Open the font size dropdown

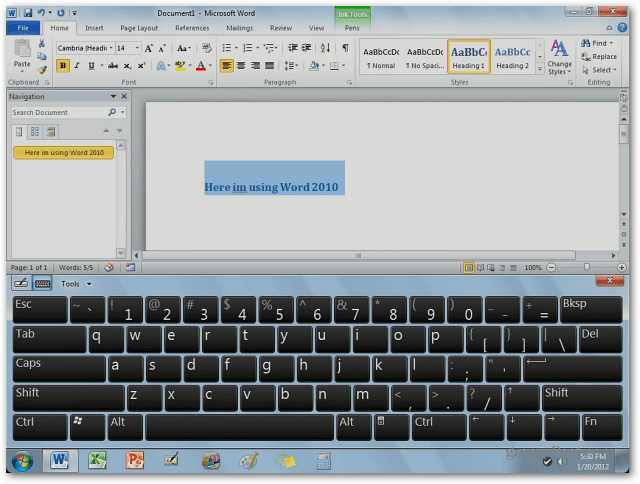[x=137, y=48]
